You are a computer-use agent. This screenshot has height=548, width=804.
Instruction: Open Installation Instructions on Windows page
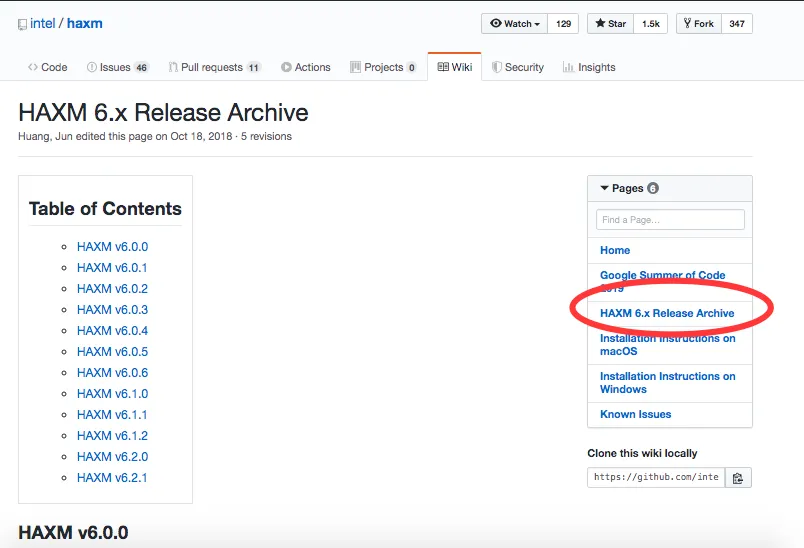coord(668,382)
